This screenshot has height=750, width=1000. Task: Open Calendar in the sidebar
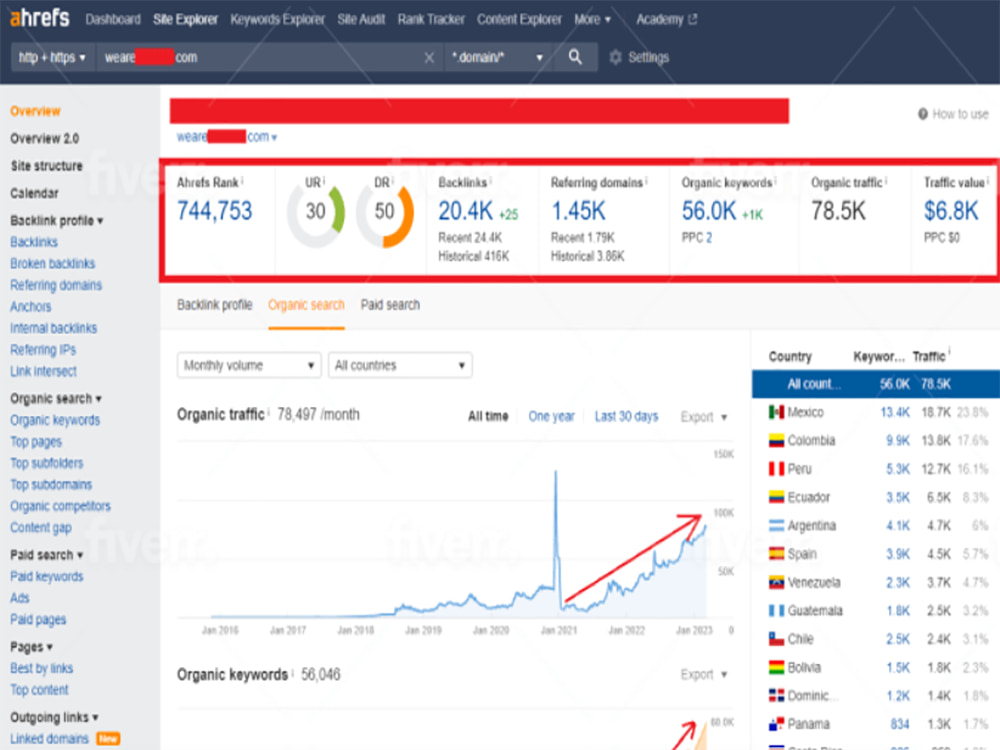[x=34, y=193]
